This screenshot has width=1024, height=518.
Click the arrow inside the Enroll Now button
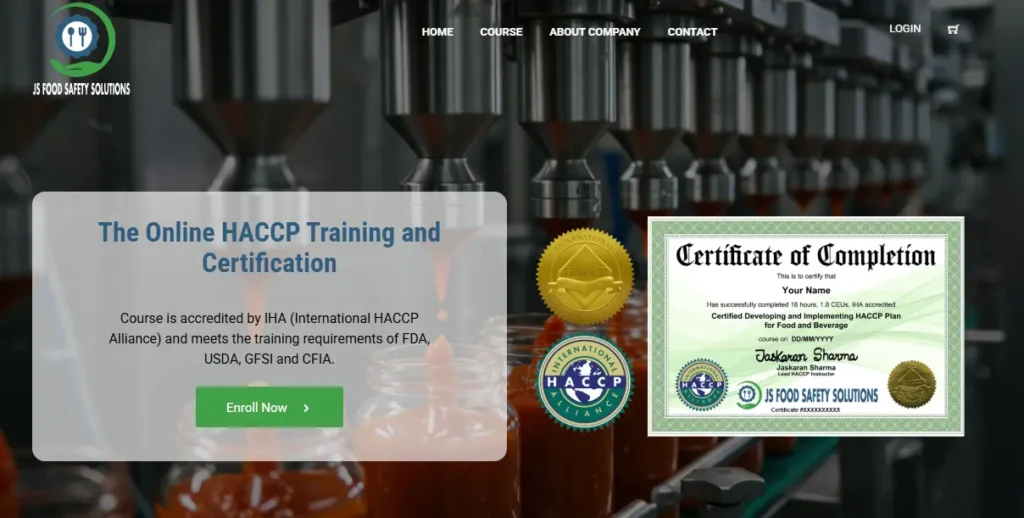tap(306, 408)
